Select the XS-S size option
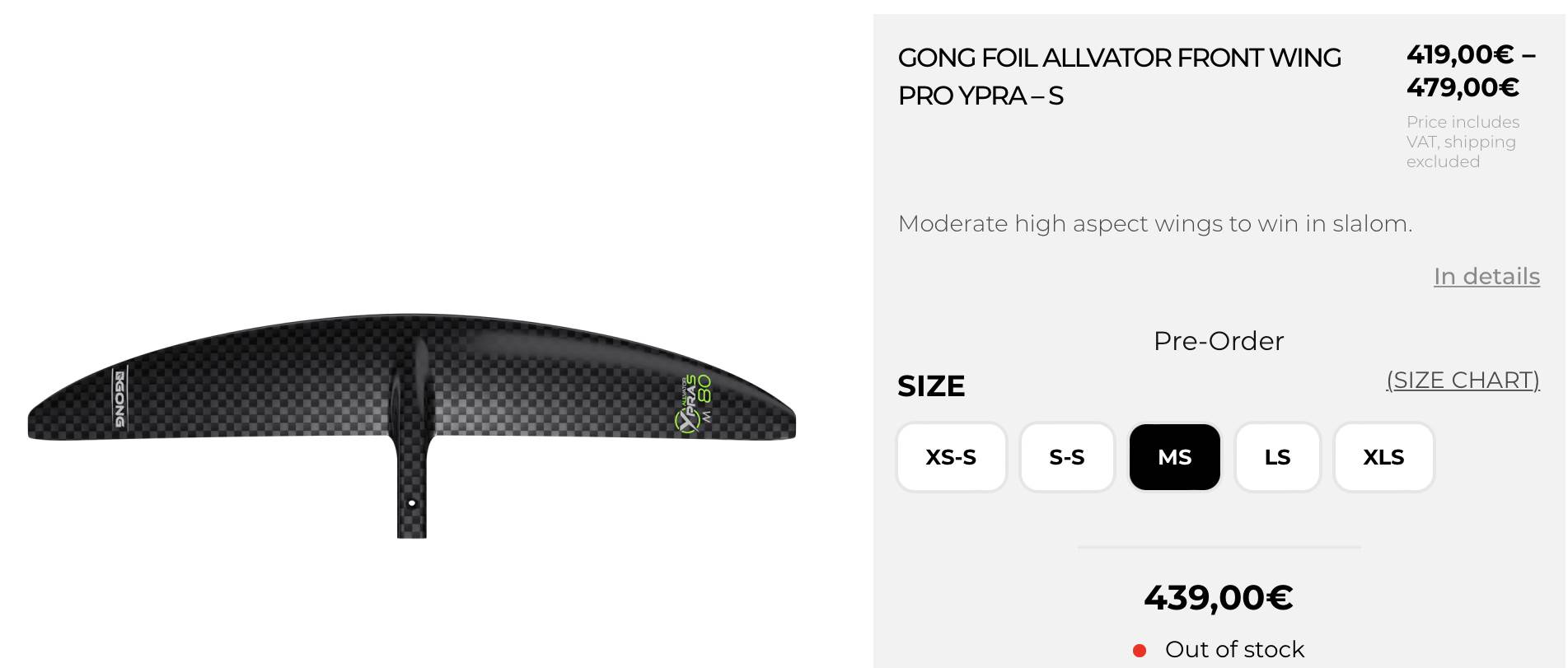This screenshot has width=1568, height=668. coord(951,457)
